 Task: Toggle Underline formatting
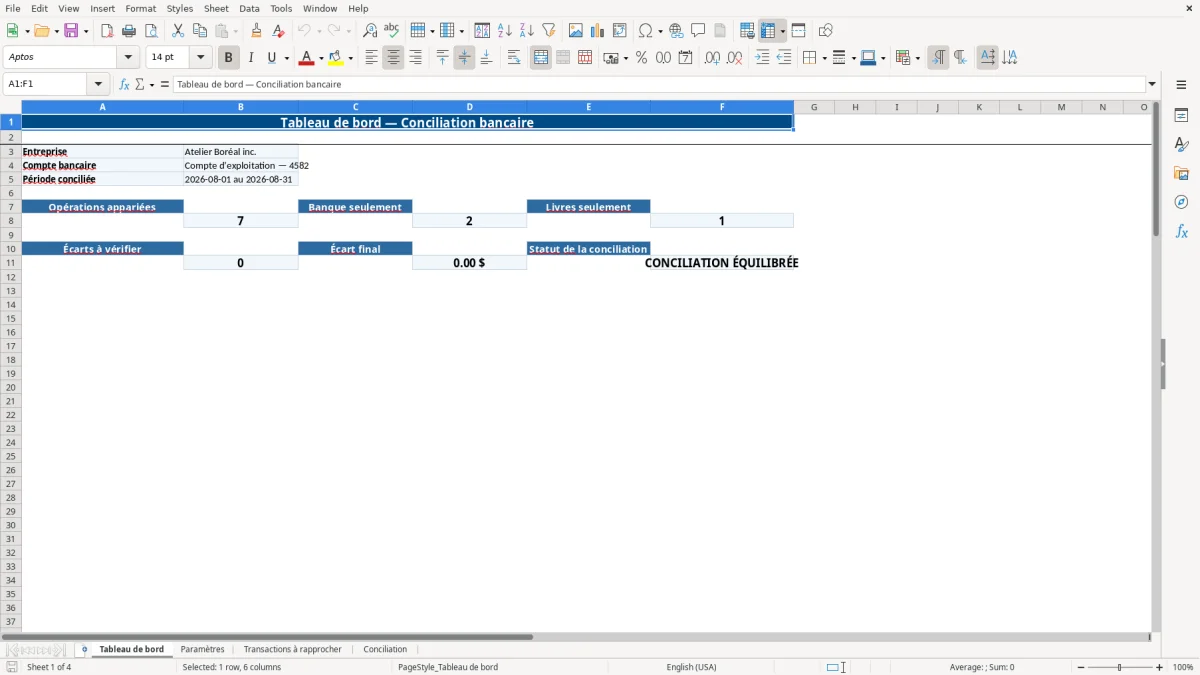[271, 58]
